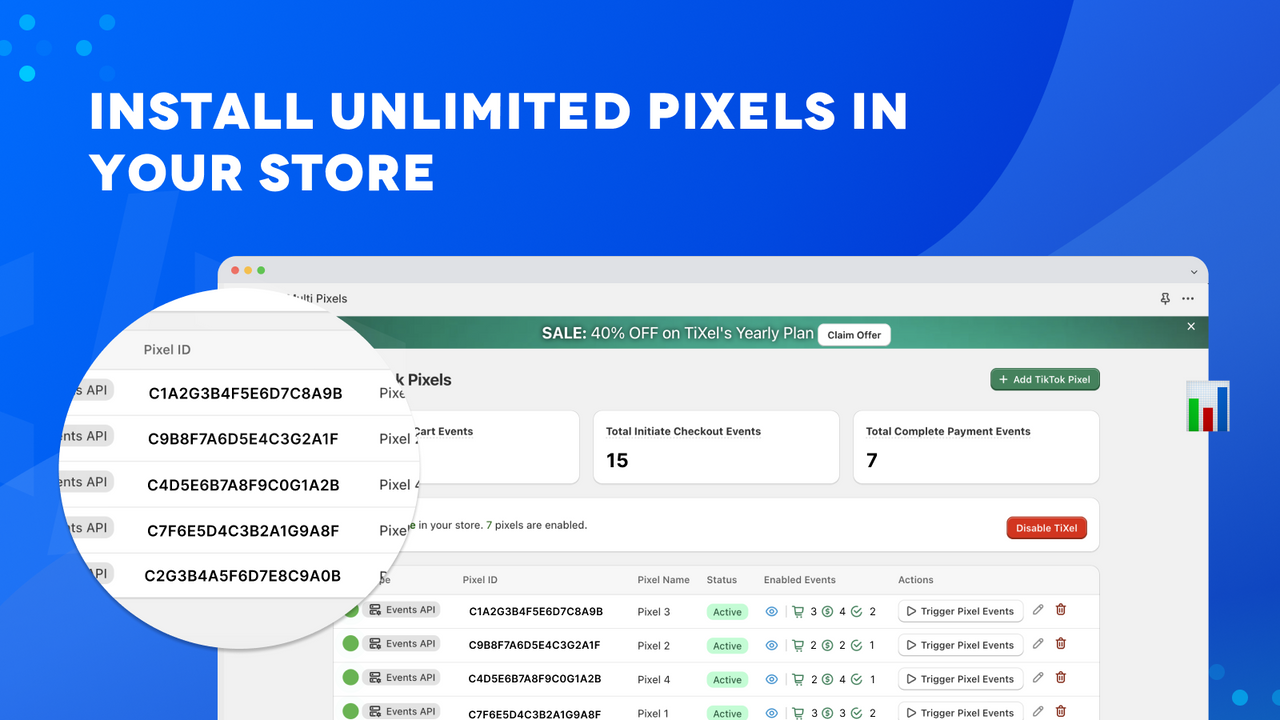
Task: Click the Events API badge in Pixel 4 row
Action: 401,678
